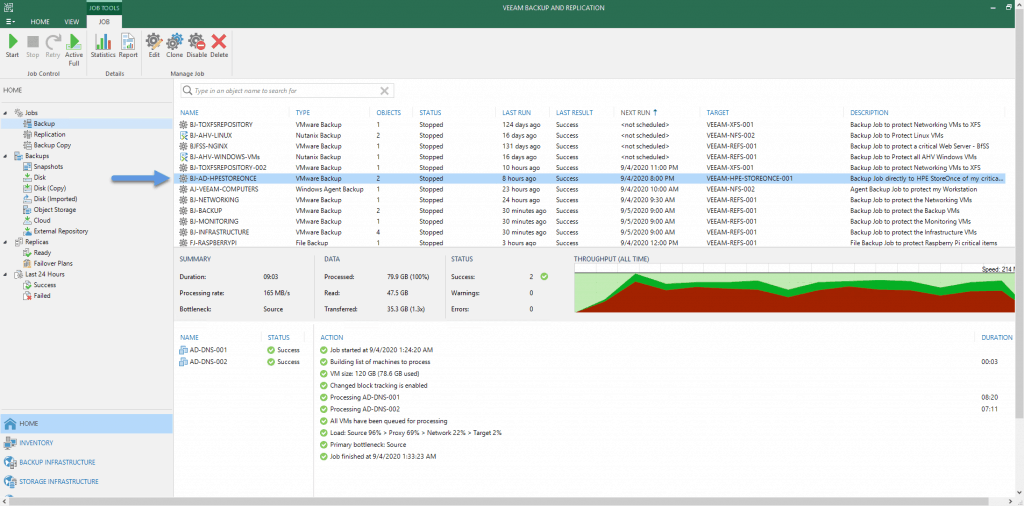Sort jobs by LAST RUN column

click(x=515, y=112)
